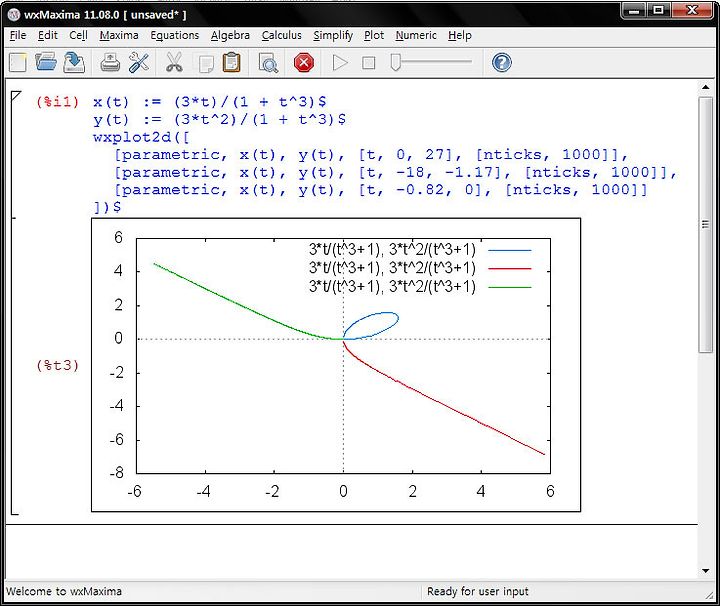Image resolution: width=720 pixels, height=606 pixels.
Task: Open the Edit menu
Action: pos(48,35)
